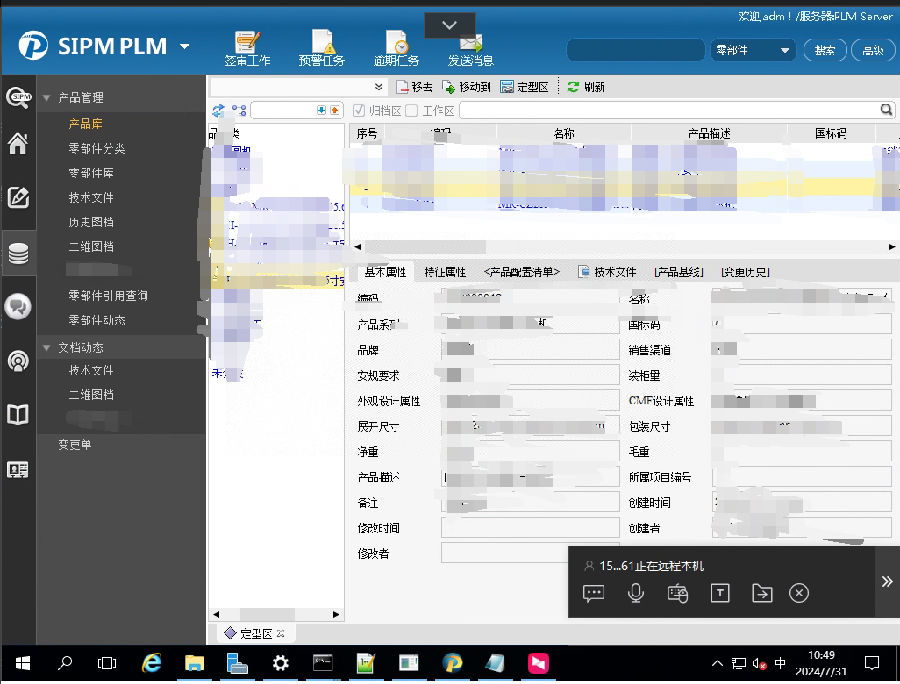
Task: Click the microphone icon in remote panel
Action: pos(635,593)
